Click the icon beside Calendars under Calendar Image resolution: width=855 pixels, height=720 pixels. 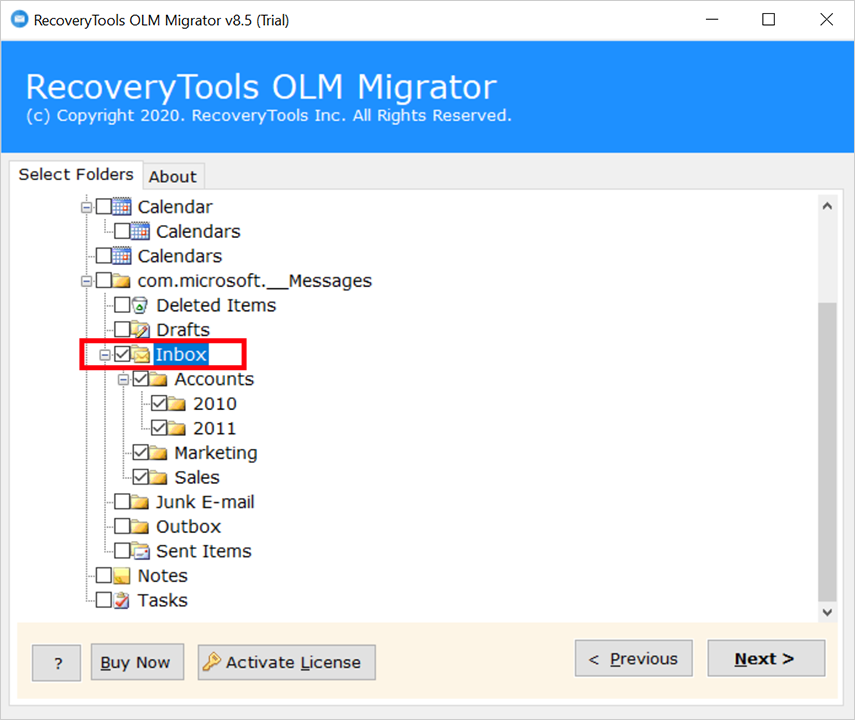tap(140, 231)
